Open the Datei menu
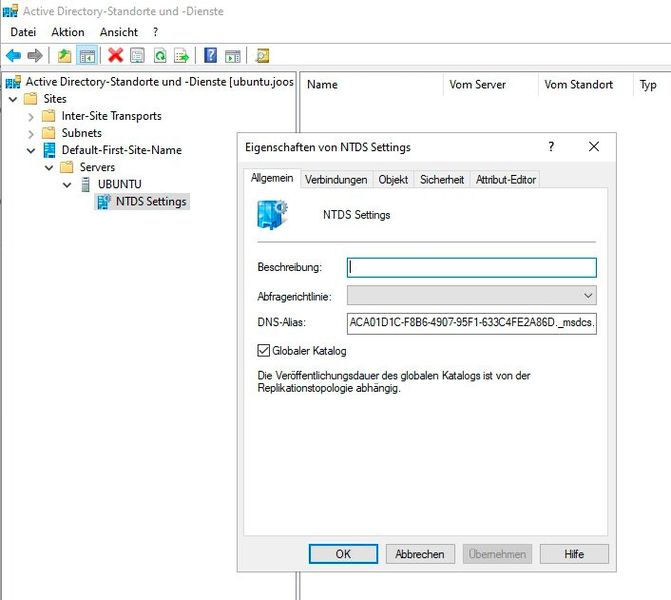The height and width of the screenshot is (600, 671). 23,32
